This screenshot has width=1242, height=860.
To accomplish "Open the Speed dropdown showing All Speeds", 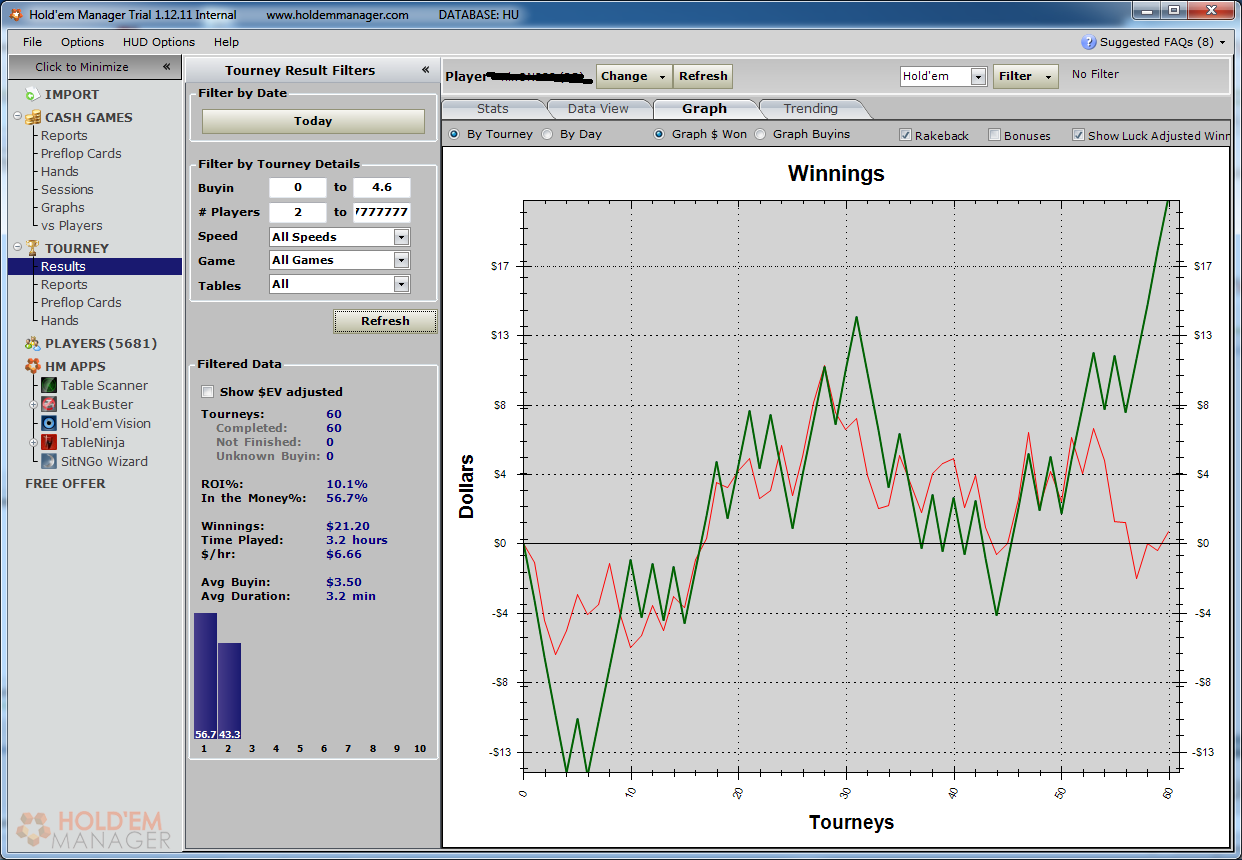I will [x=401, y=237].
